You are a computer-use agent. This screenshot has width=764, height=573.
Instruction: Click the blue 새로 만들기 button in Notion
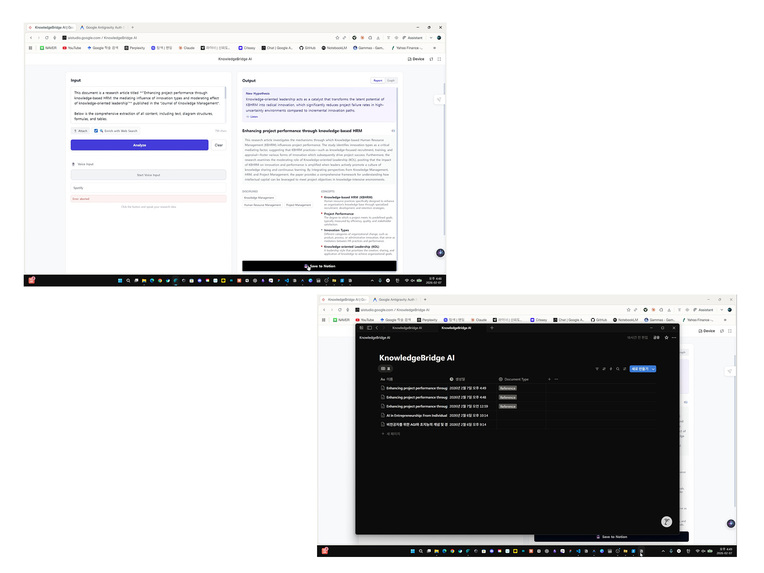pos(640,369)
